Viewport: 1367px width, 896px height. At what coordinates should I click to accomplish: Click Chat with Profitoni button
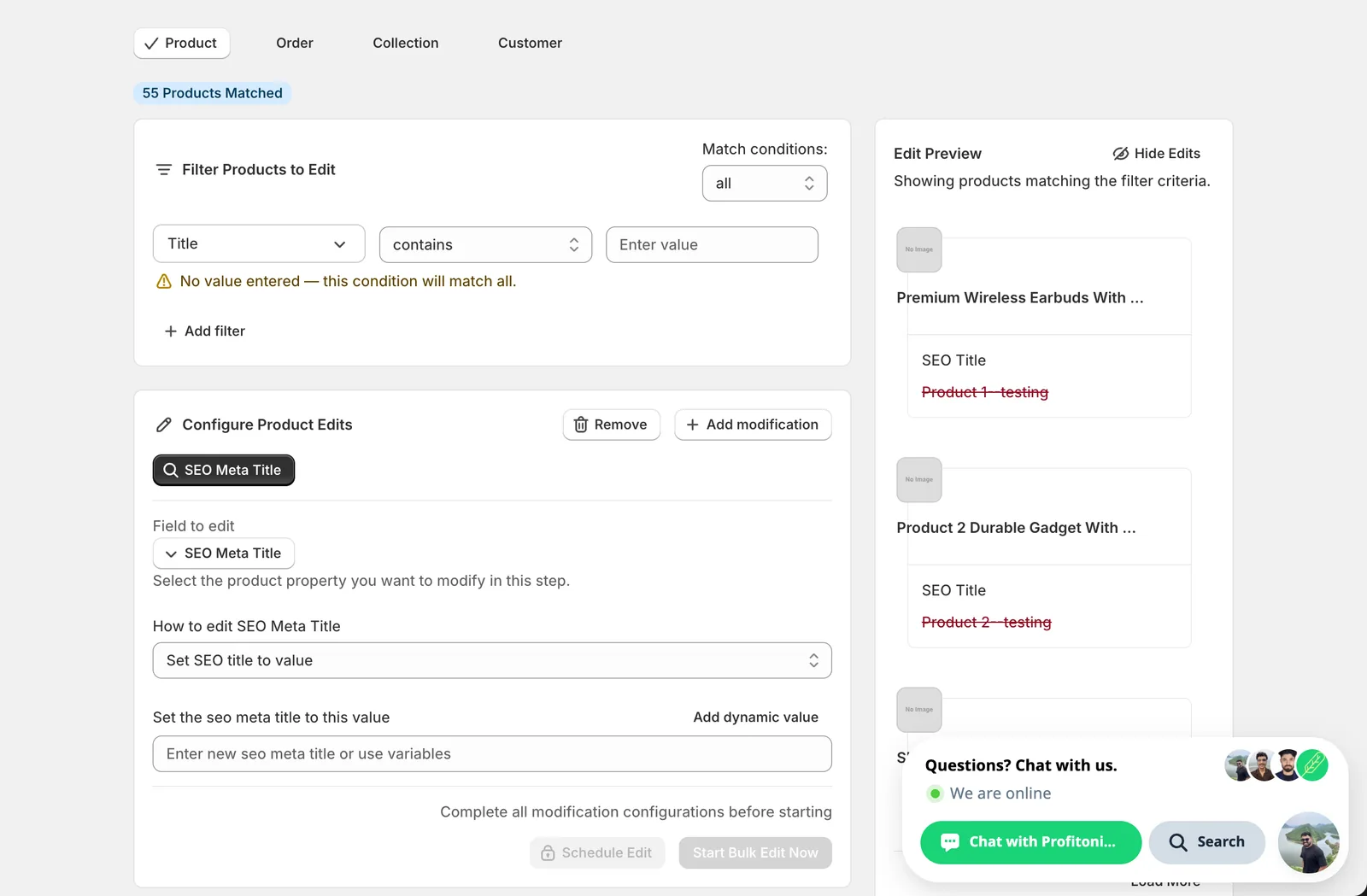1031,843
